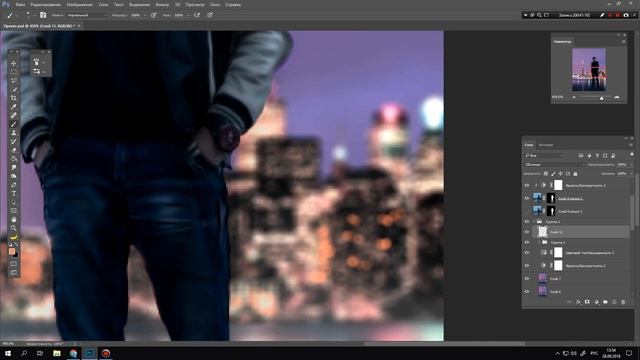Screen dimensions: 640x360
Task: Hide the top Яркость/Контрастность 2 layer
Action: (527, 185)
